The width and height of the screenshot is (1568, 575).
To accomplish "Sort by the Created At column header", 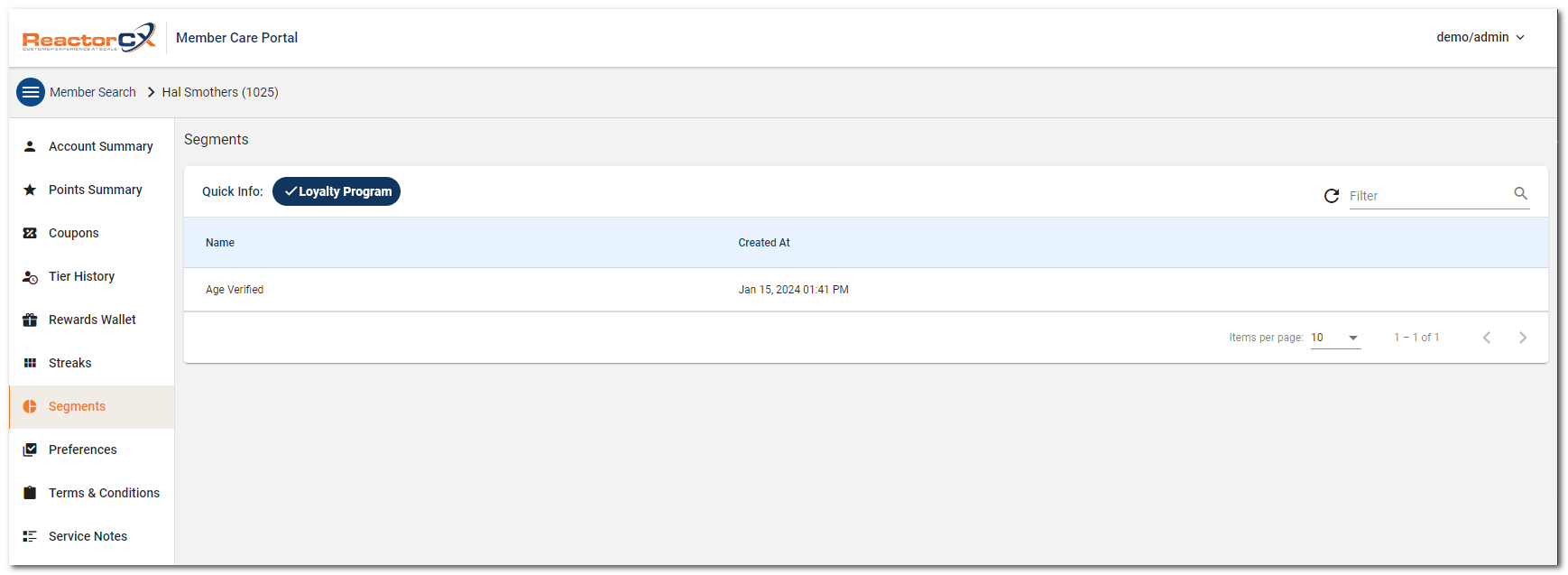I will pos(764,243).
